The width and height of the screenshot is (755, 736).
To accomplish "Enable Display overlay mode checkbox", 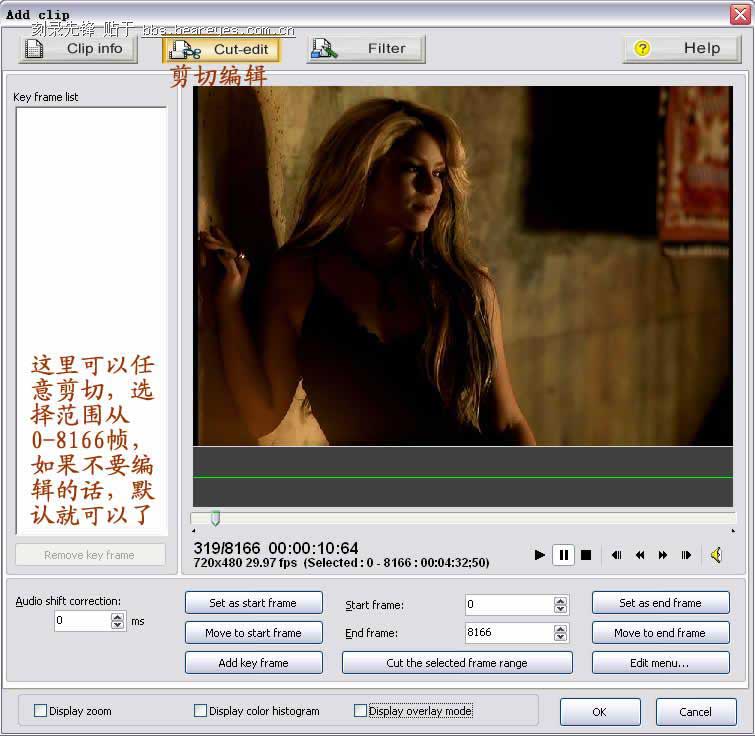I will (360, 710).
